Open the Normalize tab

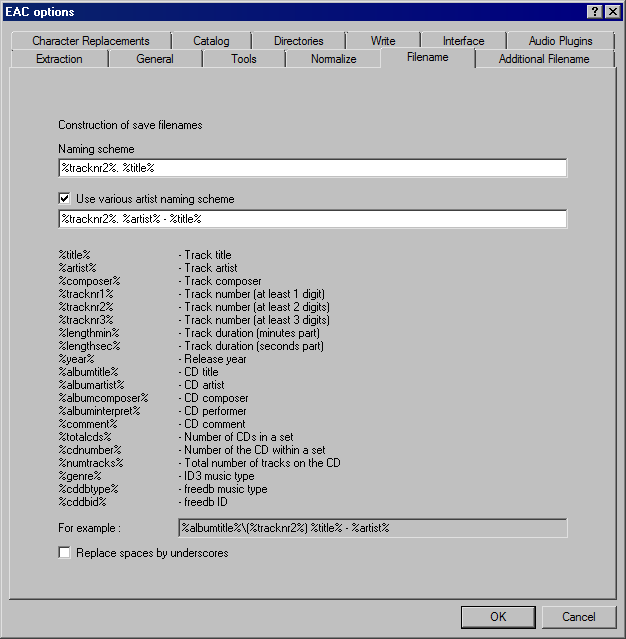pos(333,59)
